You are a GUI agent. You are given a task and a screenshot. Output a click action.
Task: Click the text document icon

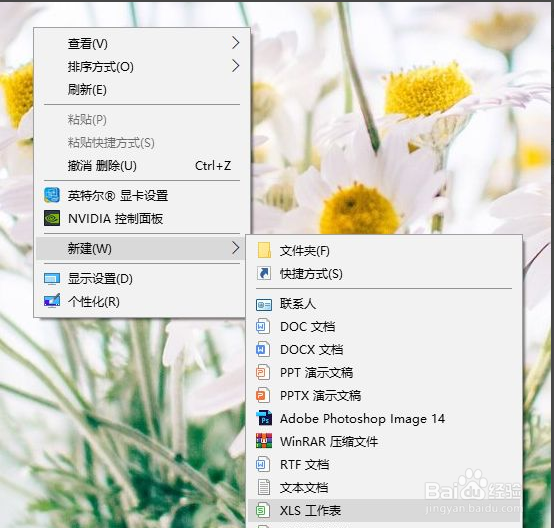point(264,487)
